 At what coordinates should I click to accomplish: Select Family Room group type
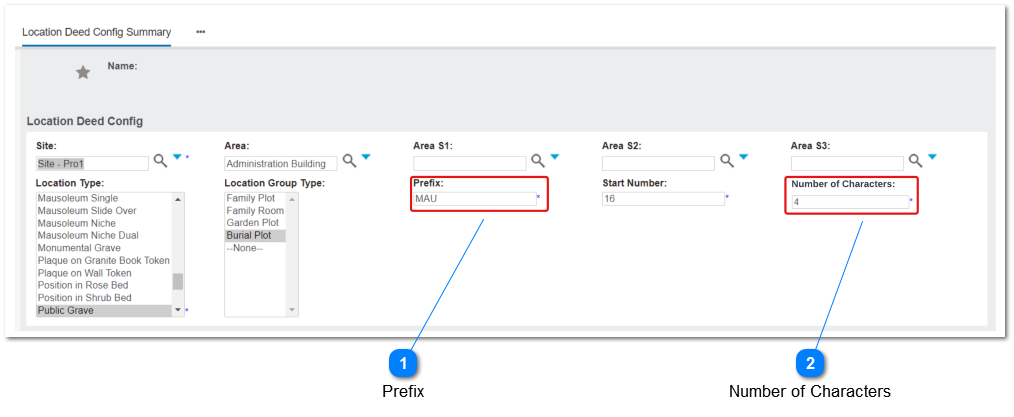tap(255, 211)
